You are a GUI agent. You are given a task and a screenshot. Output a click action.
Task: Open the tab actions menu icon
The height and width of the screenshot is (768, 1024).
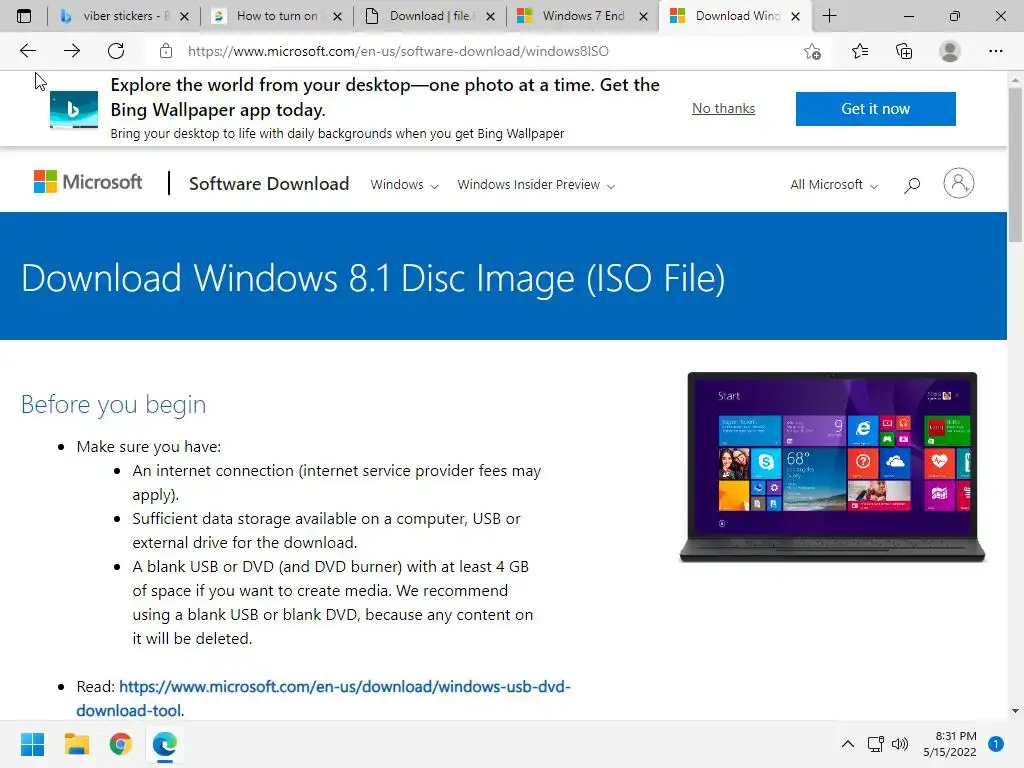24,16
